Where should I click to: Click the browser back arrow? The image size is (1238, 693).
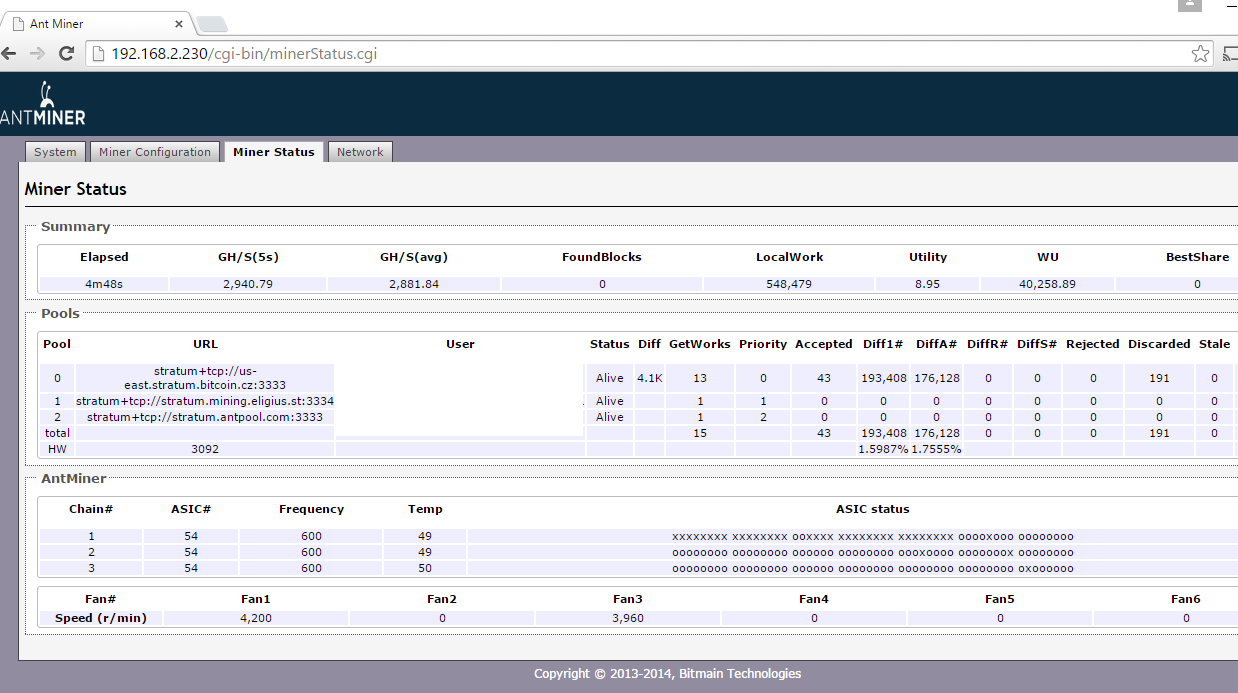click(x=9, y=54)
